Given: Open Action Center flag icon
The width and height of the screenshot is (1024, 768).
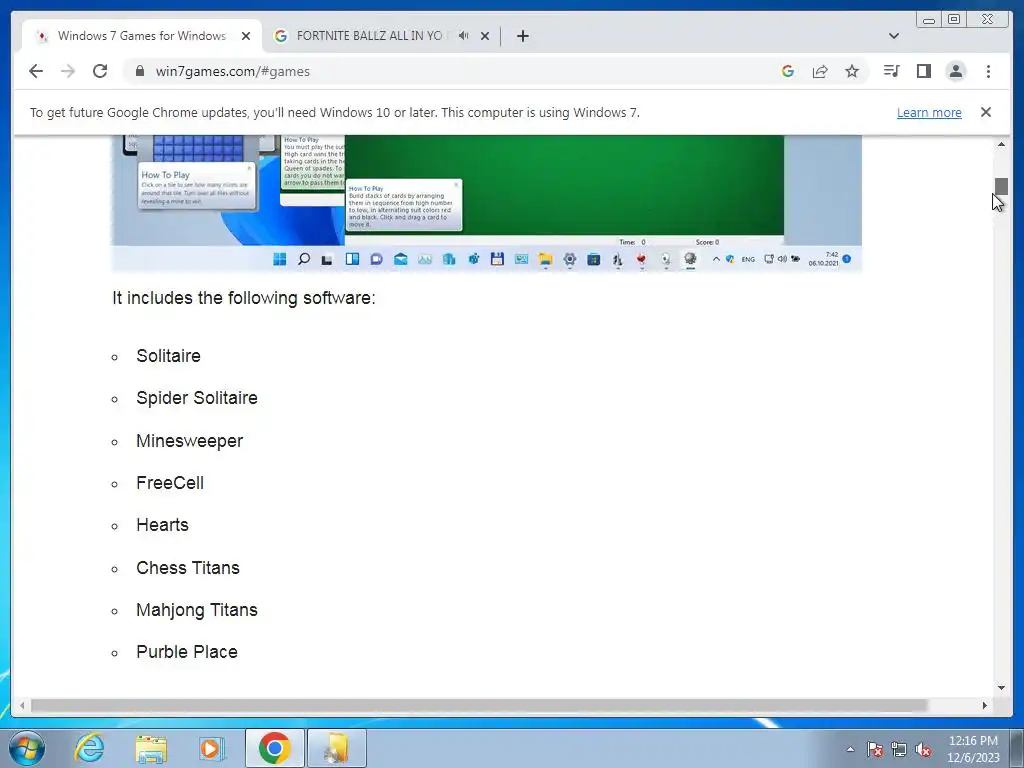Looking at the screenshot, I should [x=875, y=749].
